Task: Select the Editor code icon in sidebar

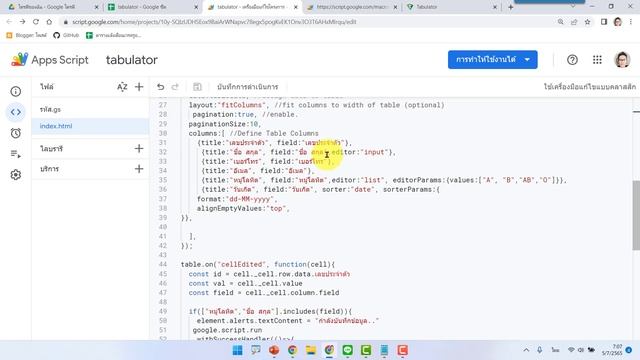Action: pyautogui.click(x=16, y=112)
